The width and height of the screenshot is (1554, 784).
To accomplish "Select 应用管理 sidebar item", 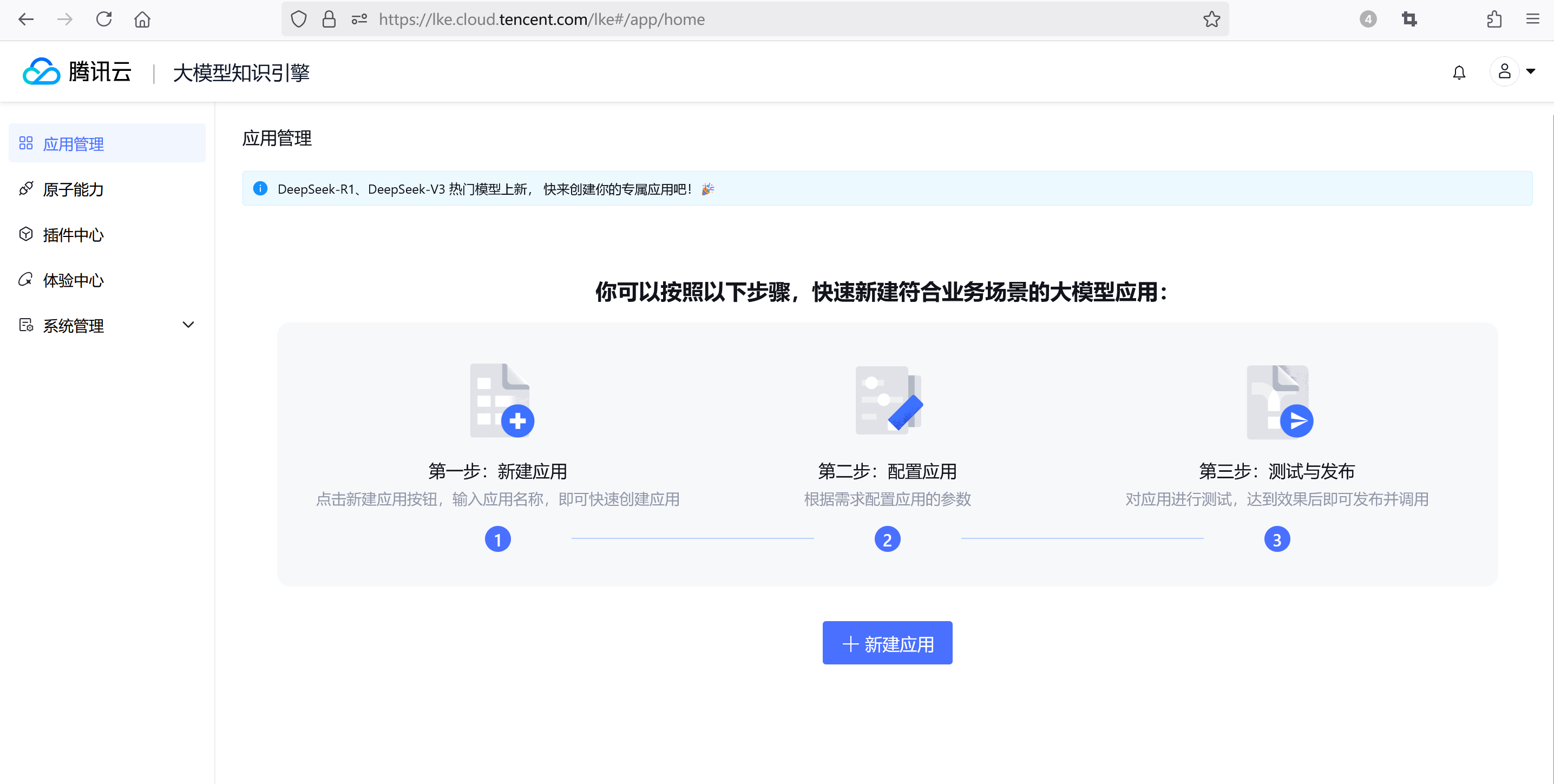I will pyautogui.click(x=73, y=143).
